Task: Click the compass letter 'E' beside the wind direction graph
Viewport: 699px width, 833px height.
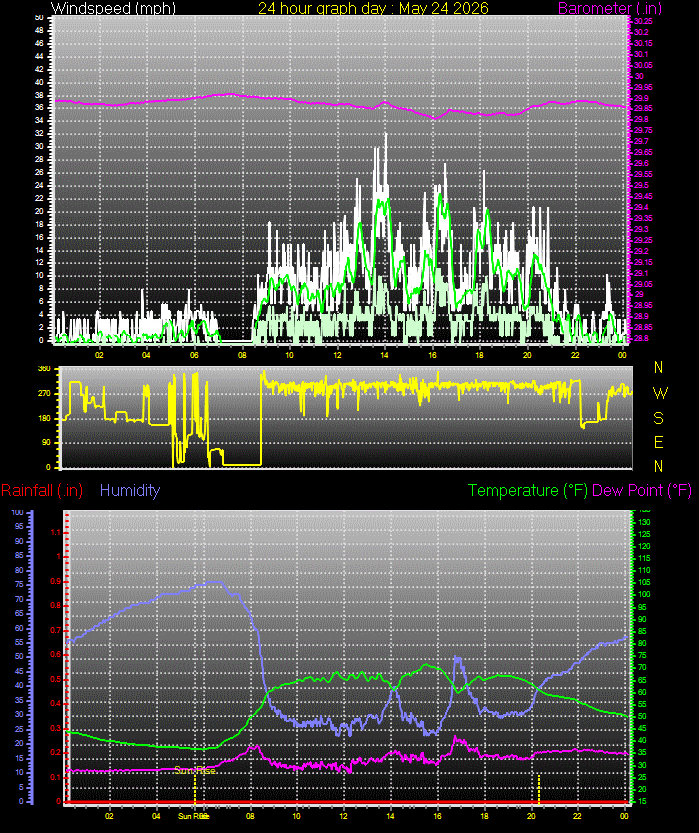Action: [x=659, y=442]
